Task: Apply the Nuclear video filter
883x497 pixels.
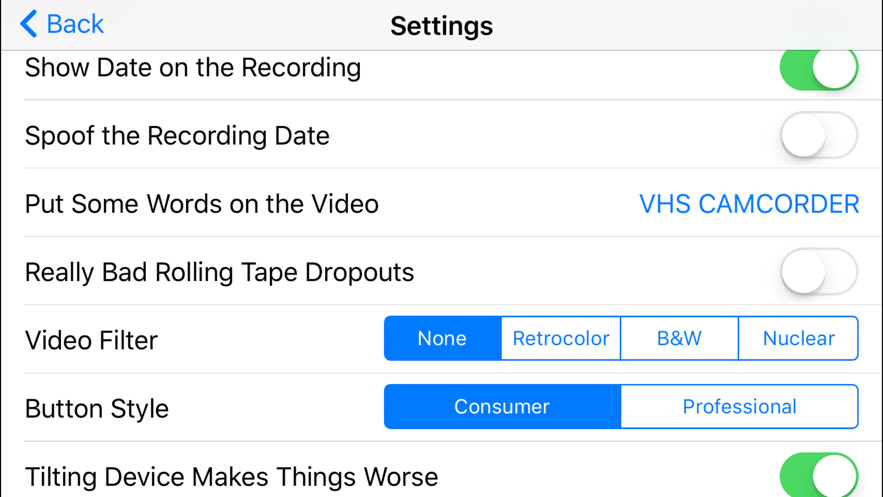Action: [798, 339]
